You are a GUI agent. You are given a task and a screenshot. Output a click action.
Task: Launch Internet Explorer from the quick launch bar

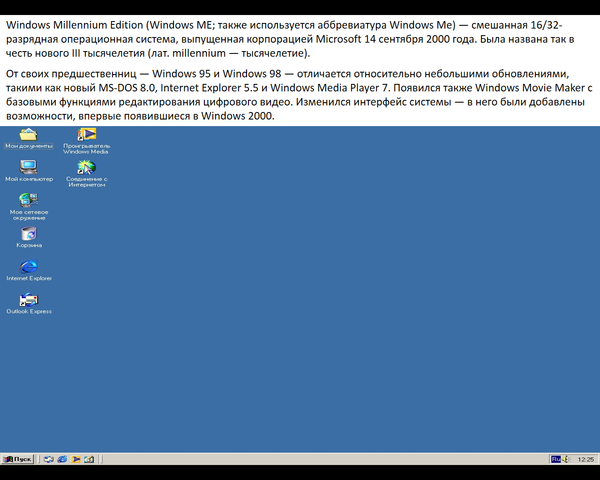tap(62, 458)
